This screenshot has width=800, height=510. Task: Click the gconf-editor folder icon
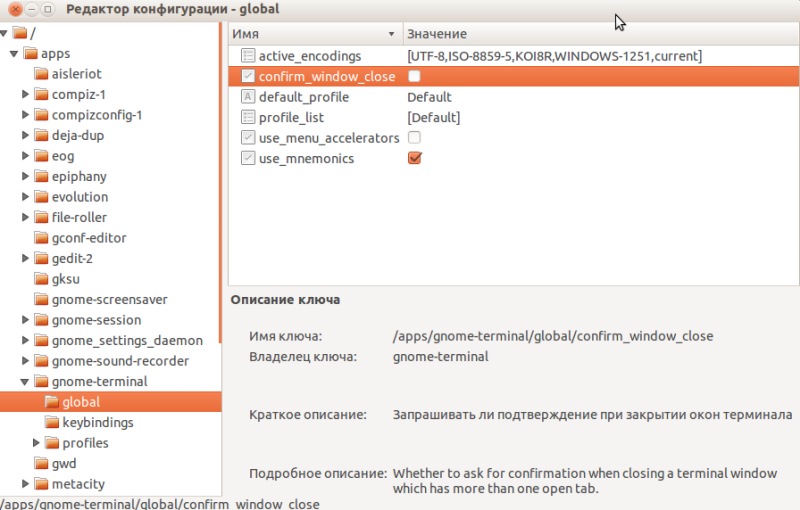click(41, 238)
